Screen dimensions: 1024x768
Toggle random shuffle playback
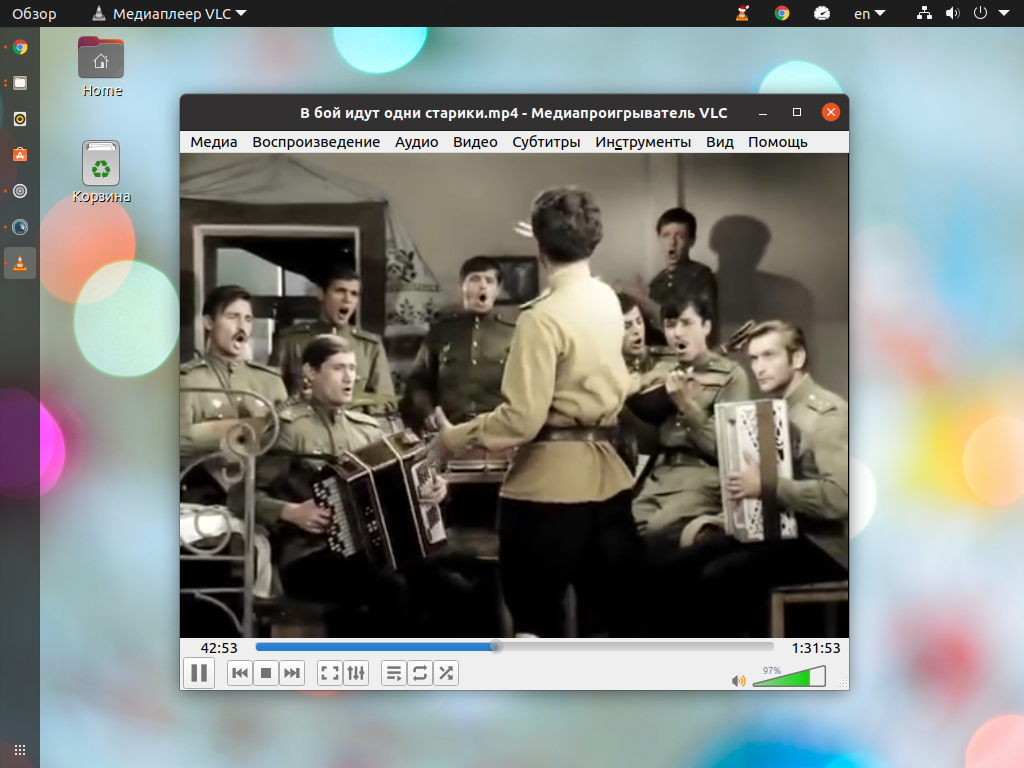(x=446, y=673)
